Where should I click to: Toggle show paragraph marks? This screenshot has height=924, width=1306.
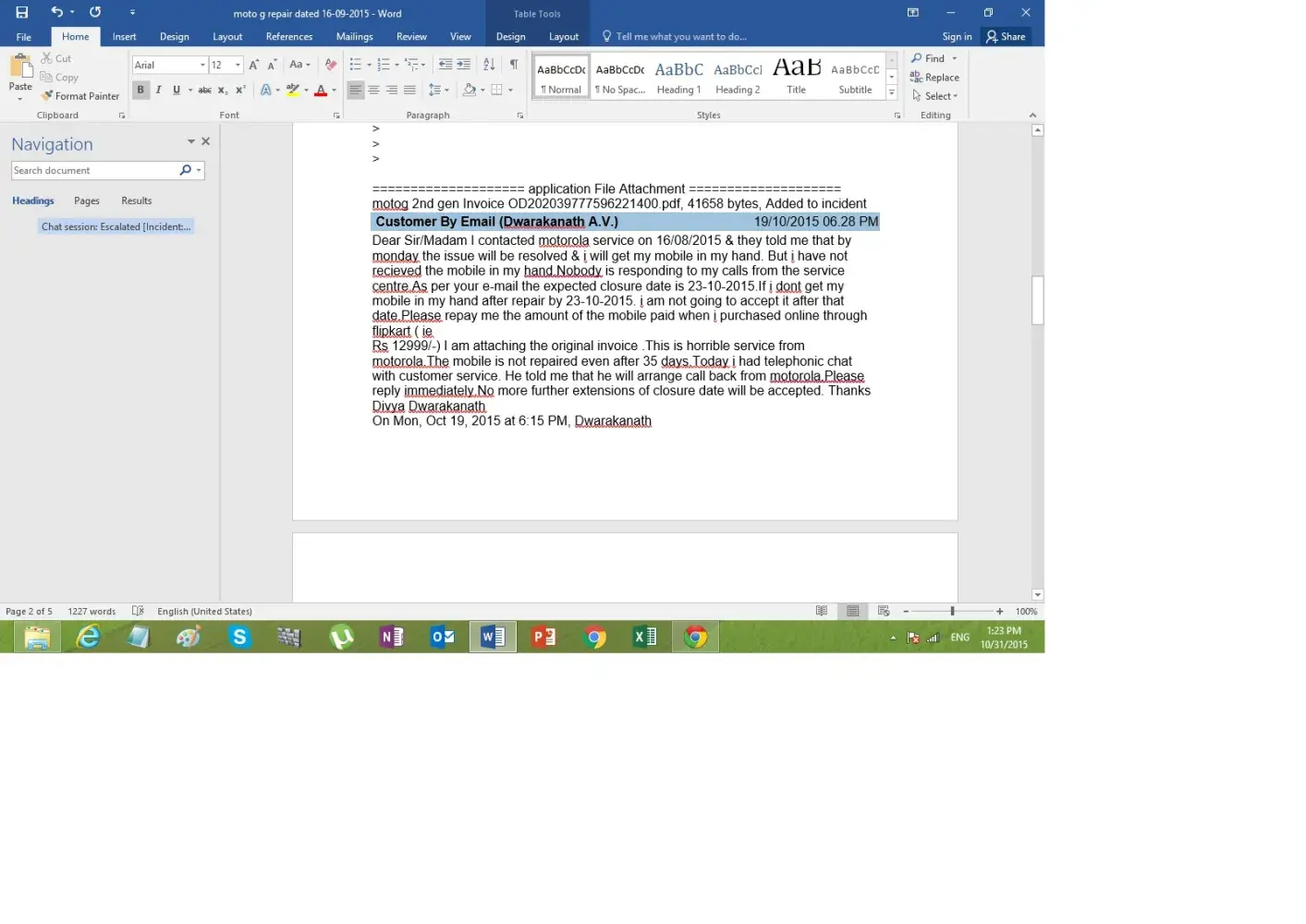click(x=514, y=65)
